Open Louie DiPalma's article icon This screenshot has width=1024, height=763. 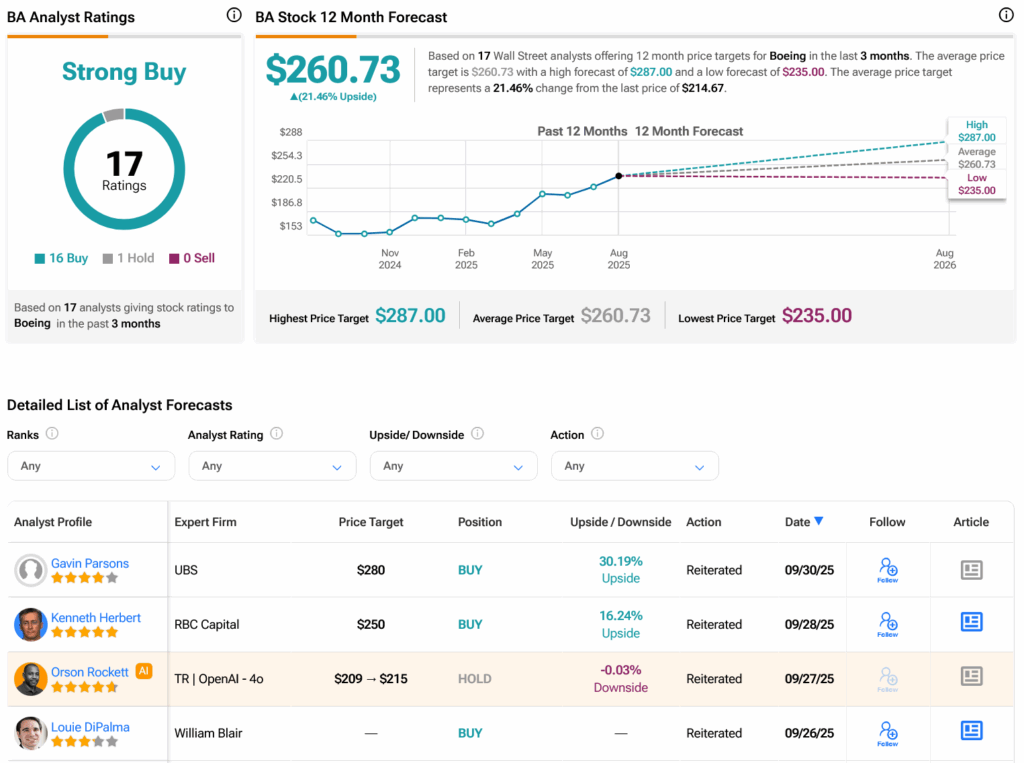click(971, 731)
